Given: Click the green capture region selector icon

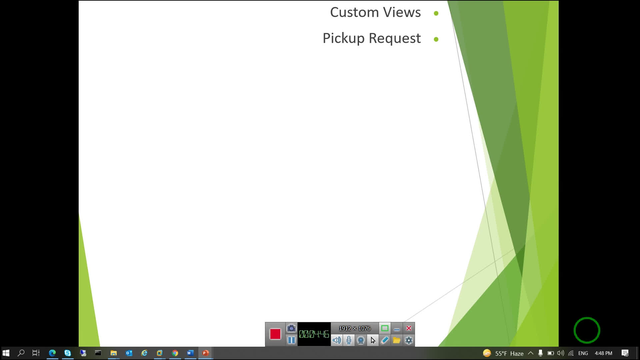Looking at the screenshot, I should tap(384, 328).
